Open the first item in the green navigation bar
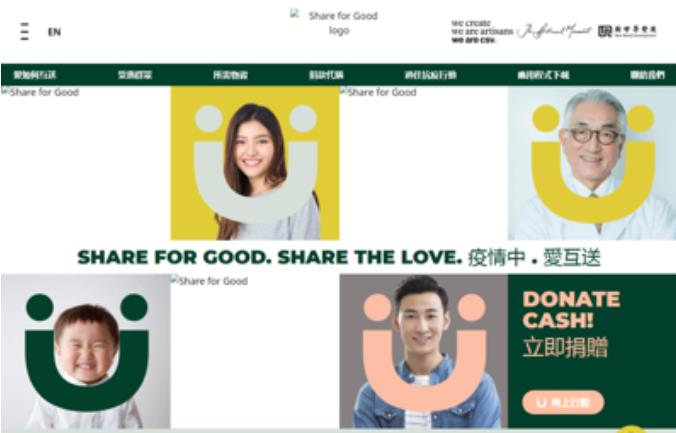 tap(34, 75)
